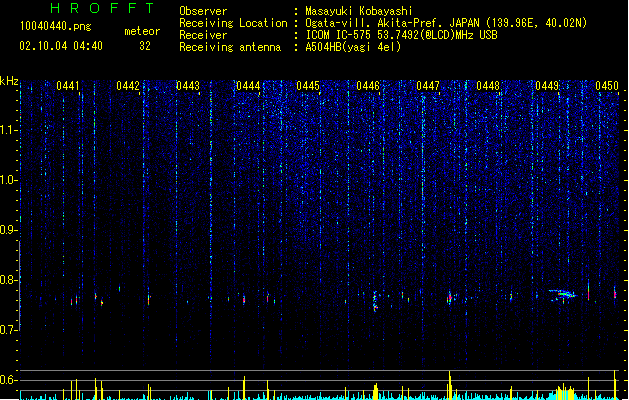Click the date stamp 02.10.04 04:40
This screenshot has width=629, height=400.
point(61,46)
